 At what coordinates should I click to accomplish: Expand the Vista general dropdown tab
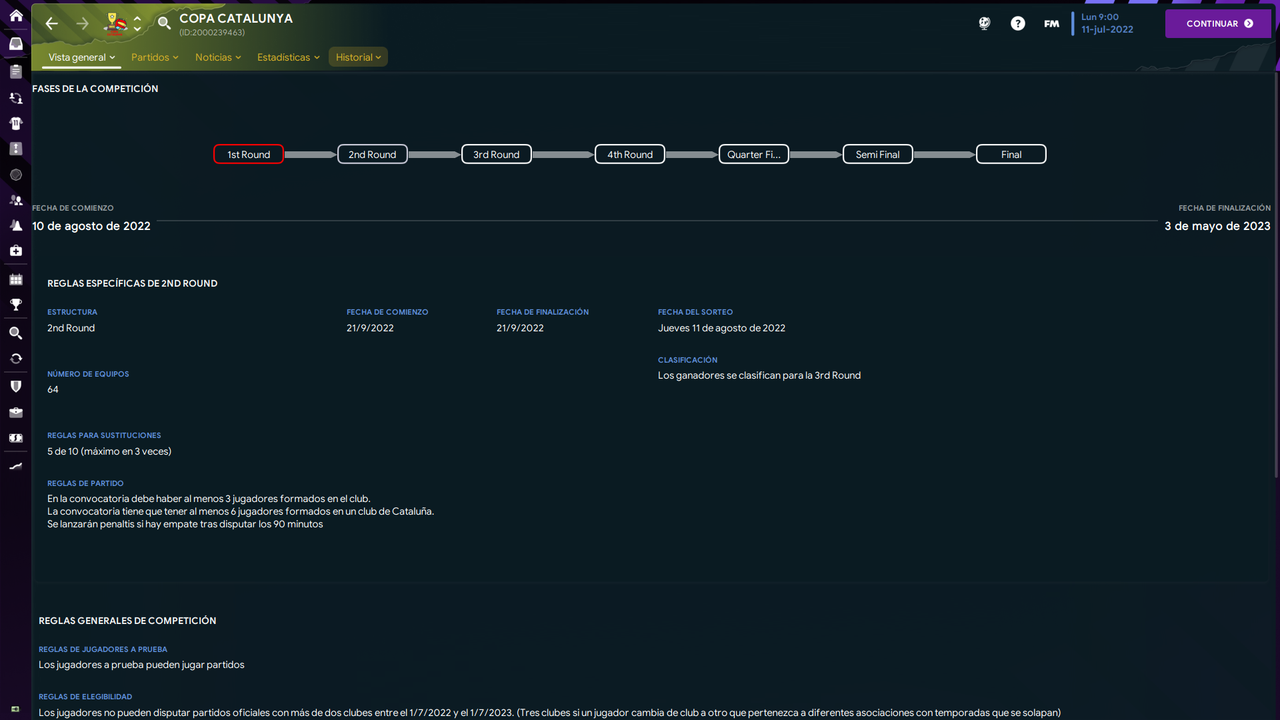coord(81,57)
